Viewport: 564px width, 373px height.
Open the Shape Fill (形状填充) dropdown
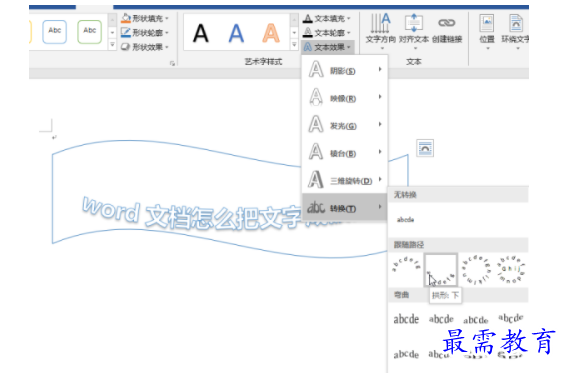point(145,18)
